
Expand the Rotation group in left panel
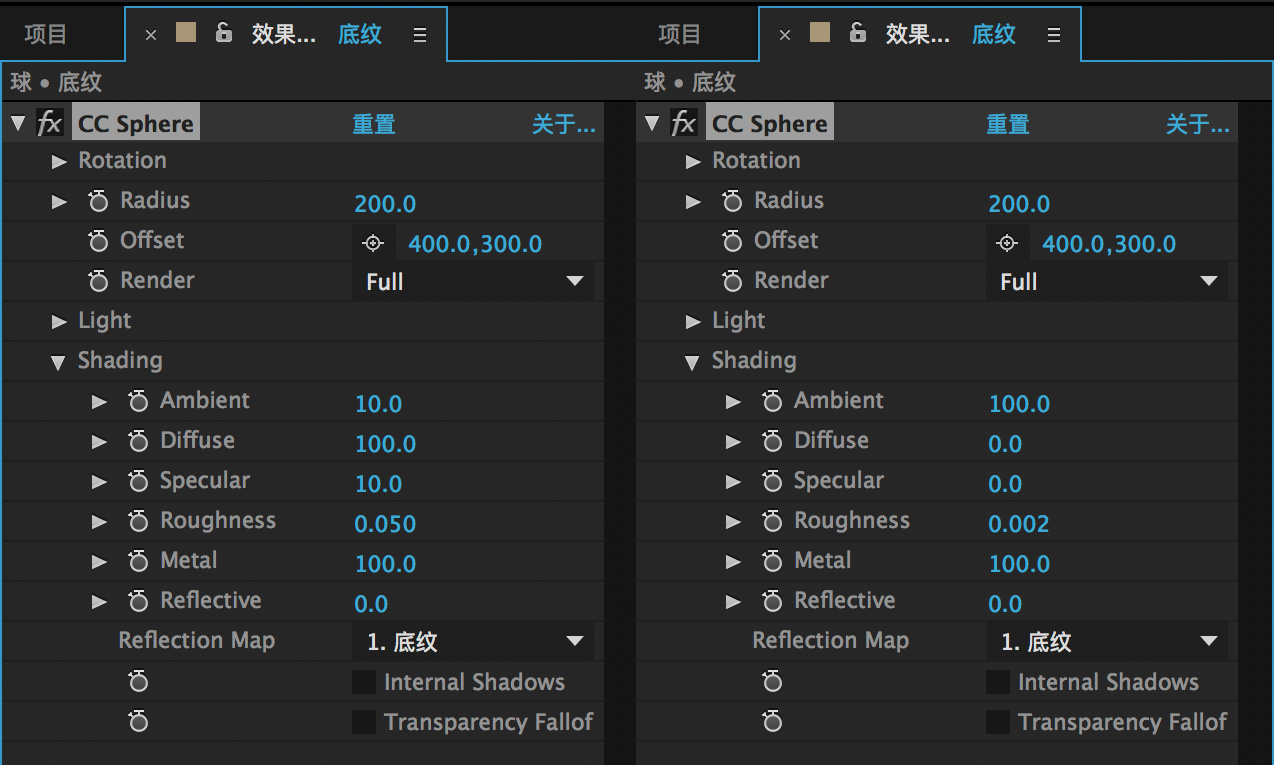(x=59, y=161)
